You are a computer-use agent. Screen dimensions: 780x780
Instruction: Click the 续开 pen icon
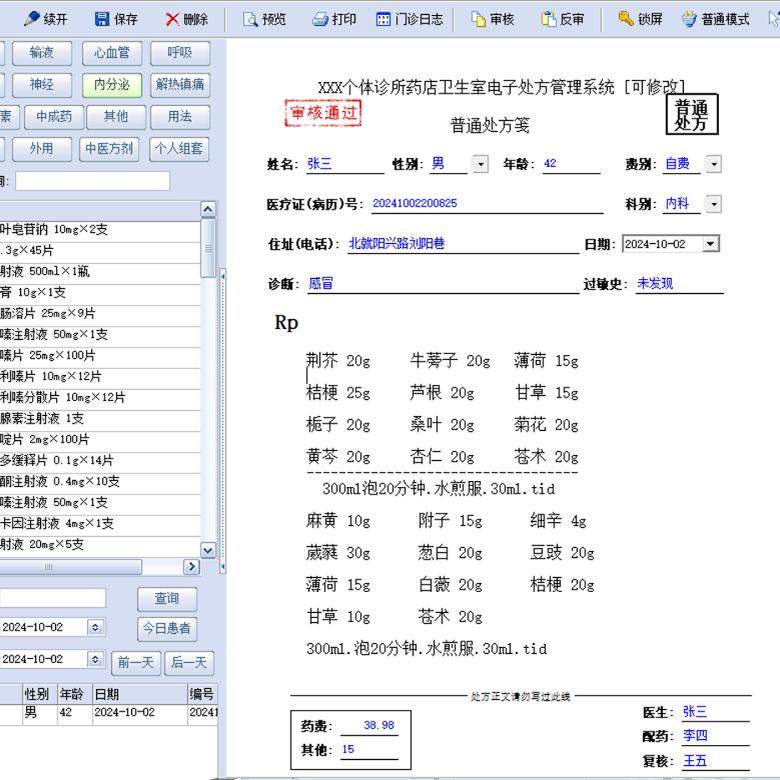pyautogui.click(x=32, y=18)
